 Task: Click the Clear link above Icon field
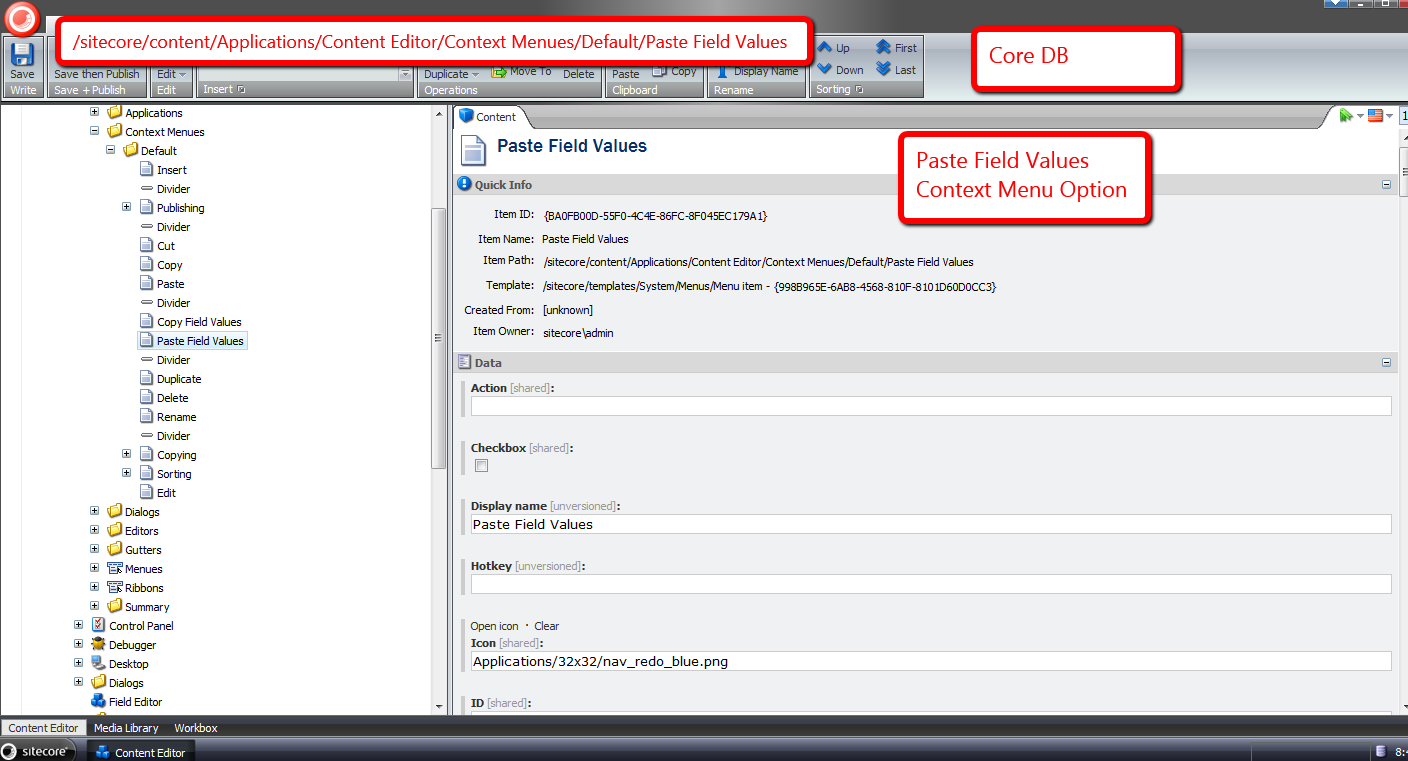click(546, 626)
